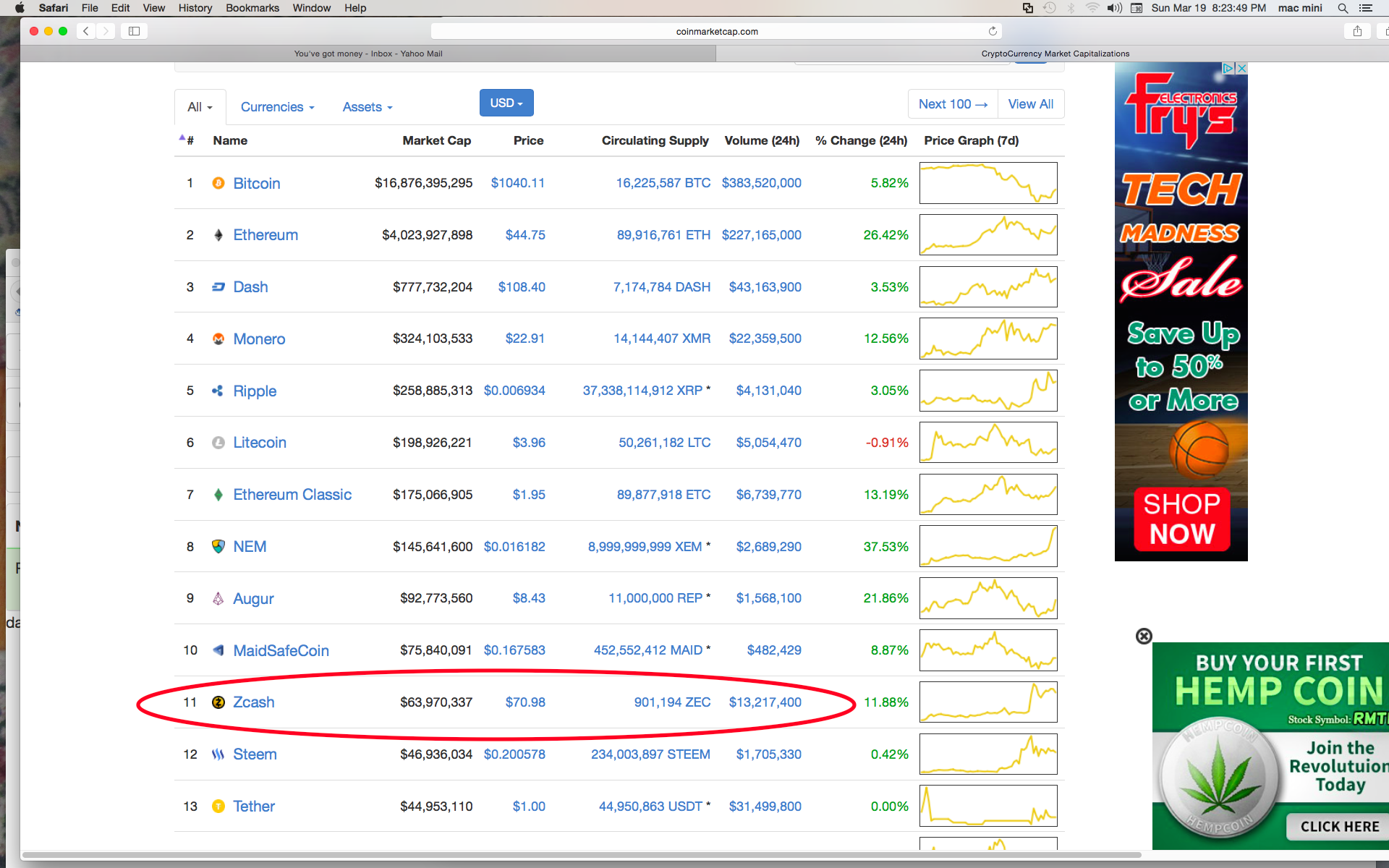Go to the Next 100 coins
Image resolution: width=1389 pixels, height=868 pixels.
[953, 104]
